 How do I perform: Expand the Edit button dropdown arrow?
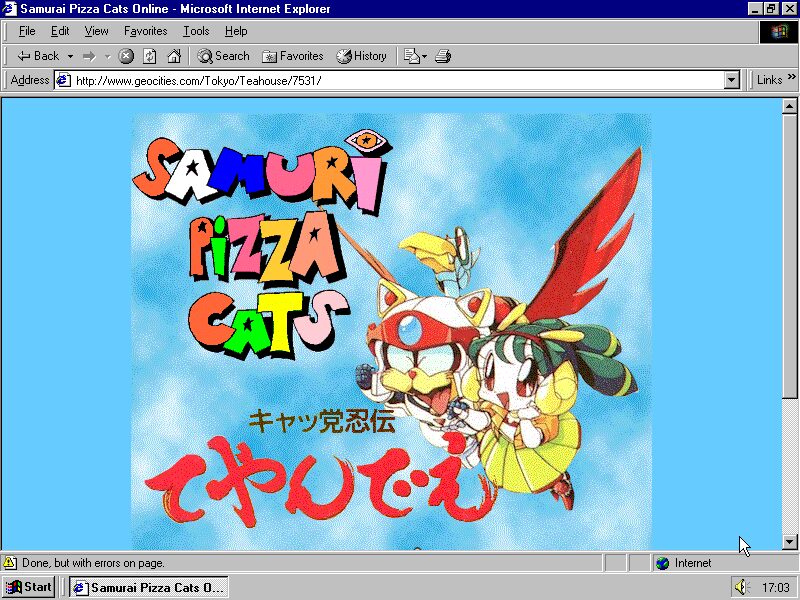click(424, 56)
